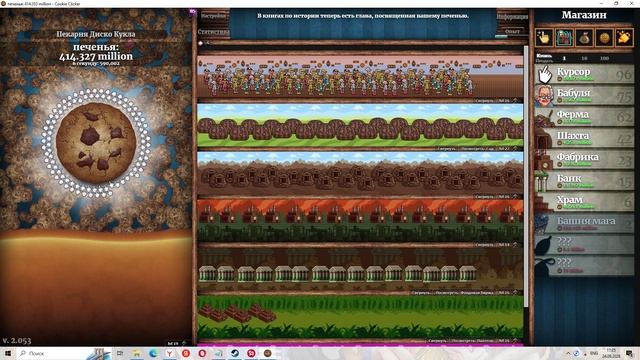The width and height of the screenshot is (640, 360).
Task: Purchase a Фабрика building
Action: pyautogui.click(x=584, y=159)
